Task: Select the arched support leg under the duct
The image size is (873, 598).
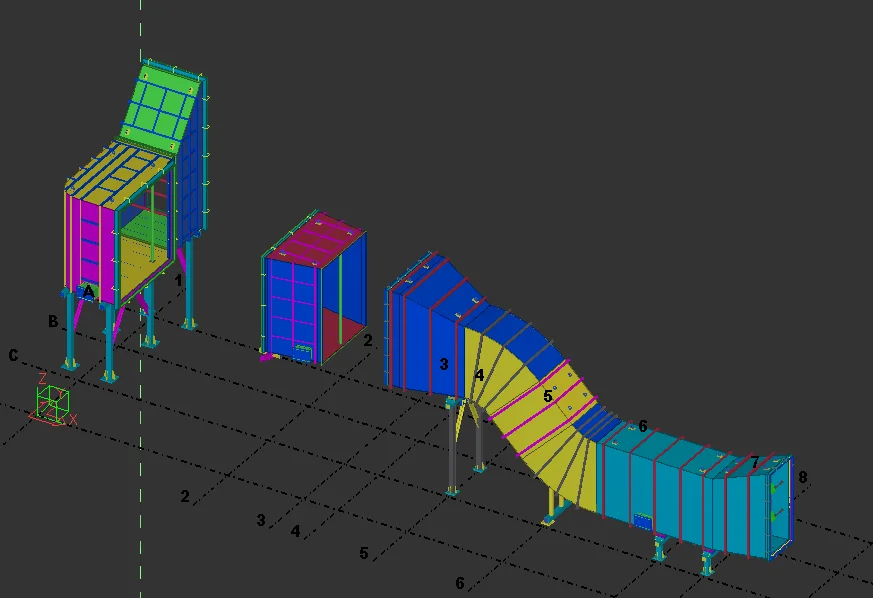Action: click(x=461, y=440)
